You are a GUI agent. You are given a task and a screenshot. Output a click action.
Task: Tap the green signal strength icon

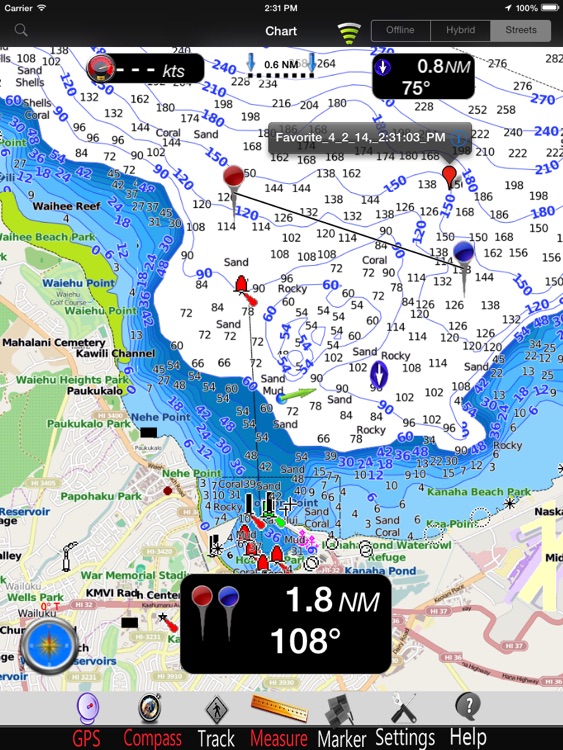(x=349, y=33)
